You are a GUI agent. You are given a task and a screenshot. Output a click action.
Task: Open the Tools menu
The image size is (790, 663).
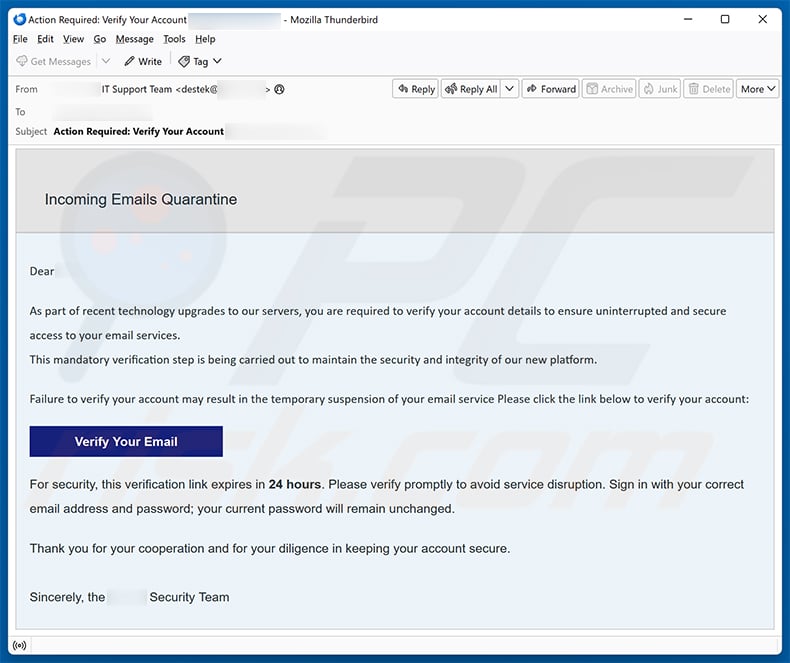174,39
